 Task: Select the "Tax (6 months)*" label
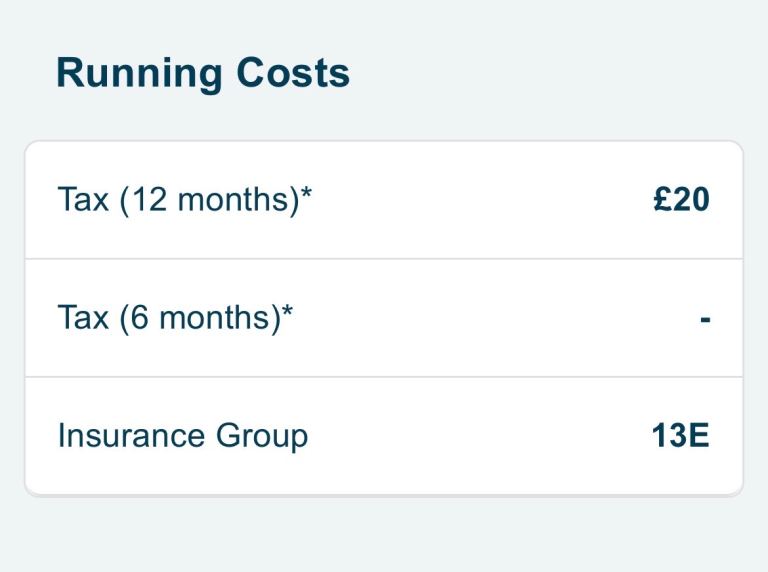(x=176, y=318)
